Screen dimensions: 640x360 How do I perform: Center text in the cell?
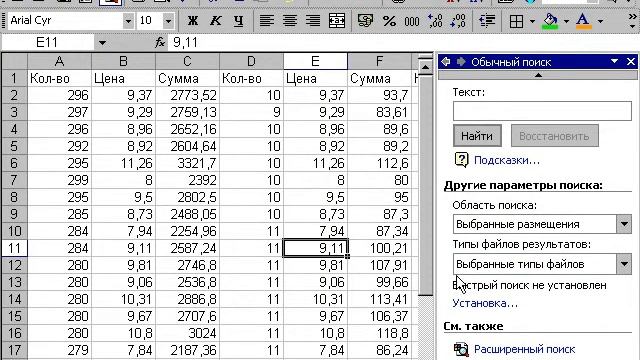pyautogui.click(x=290, y=20)
